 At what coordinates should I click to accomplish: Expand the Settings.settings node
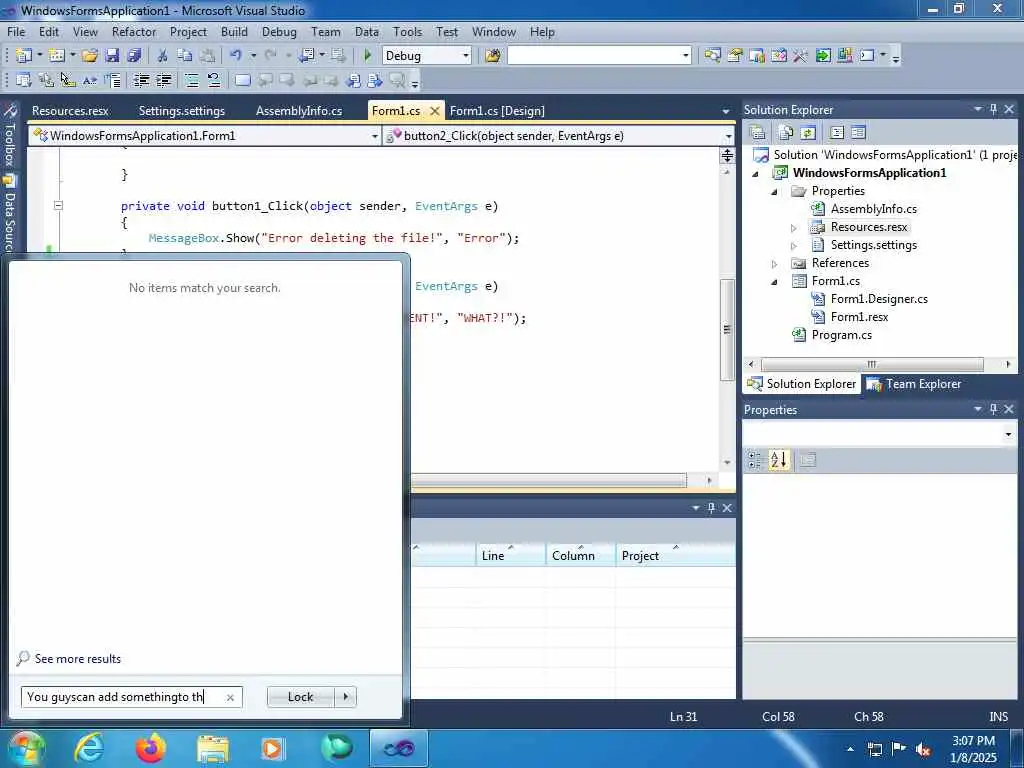pos(793,246)
